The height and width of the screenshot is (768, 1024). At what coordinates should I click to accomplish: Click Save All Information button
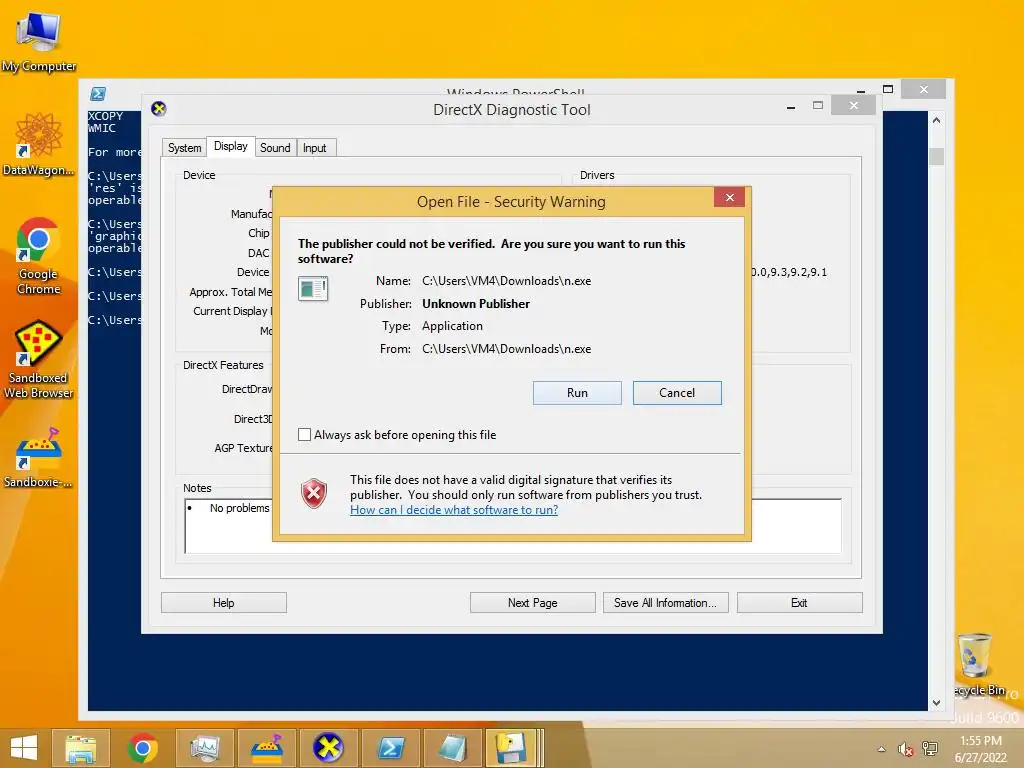click(x=665, y=602)
